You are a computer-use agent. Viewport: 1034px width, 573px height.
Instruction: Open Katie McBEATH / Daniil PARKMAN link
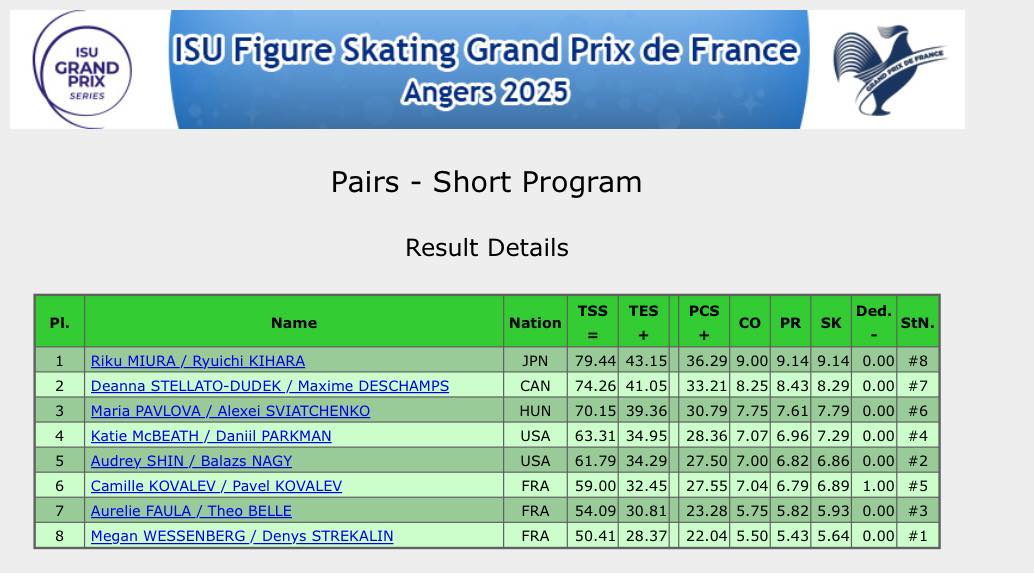pos(211,436)
